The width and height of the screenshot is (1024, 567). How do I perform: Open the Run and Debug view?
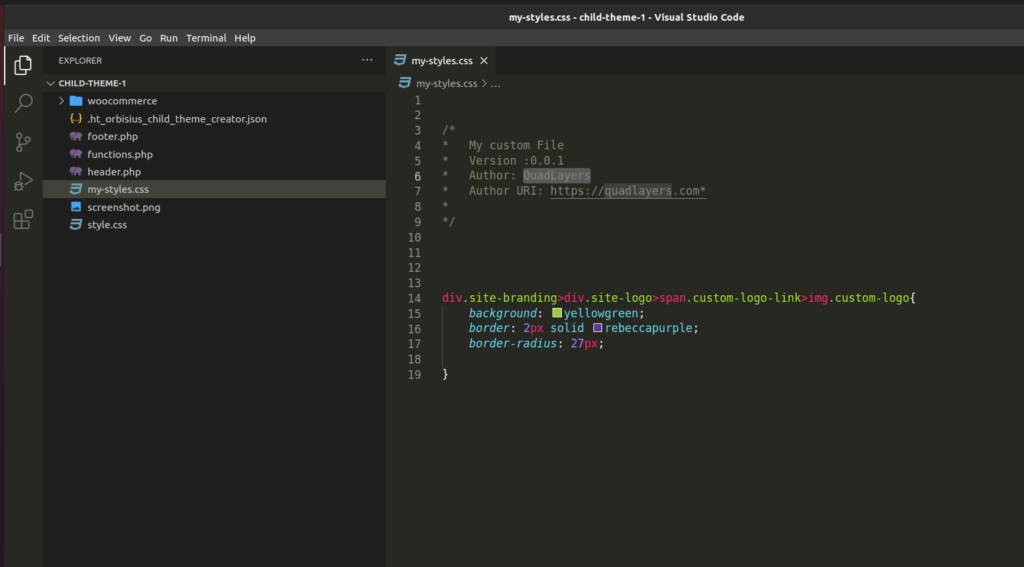coord(24,181)
